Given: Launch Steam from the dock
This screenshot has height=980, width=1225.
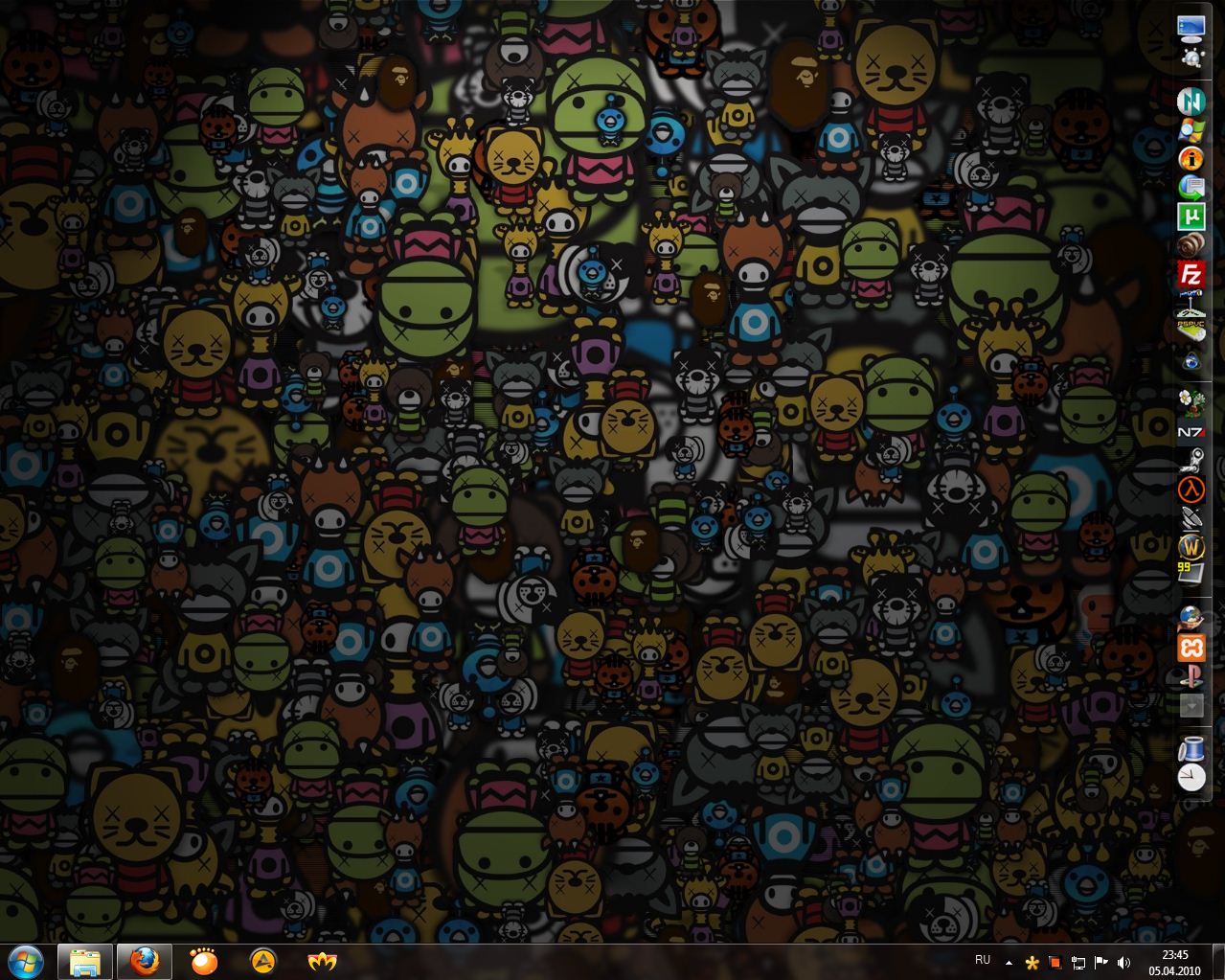Looking at the screenshot, I should point(1191,460).
